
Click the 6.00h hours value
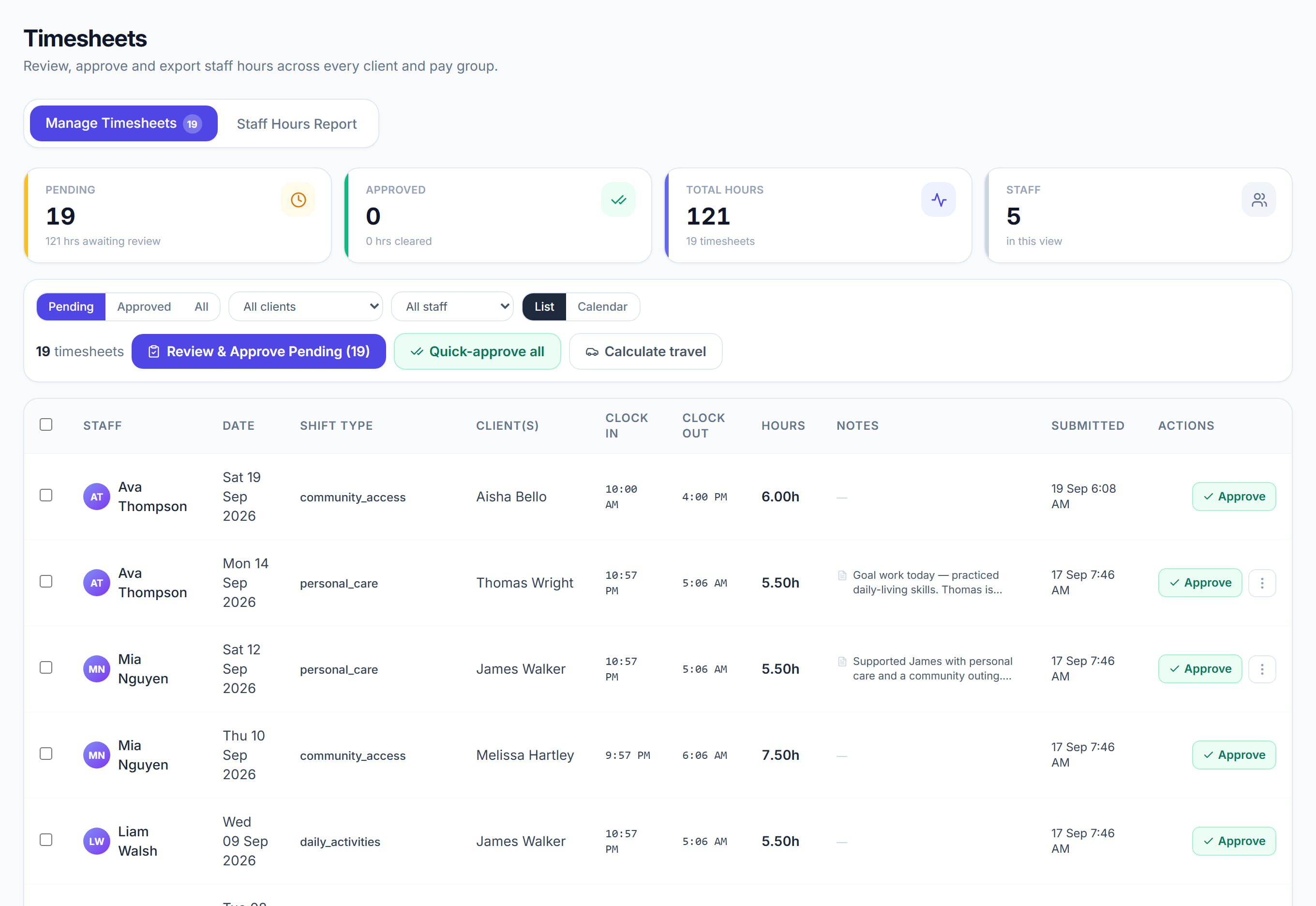click(780, 497)
